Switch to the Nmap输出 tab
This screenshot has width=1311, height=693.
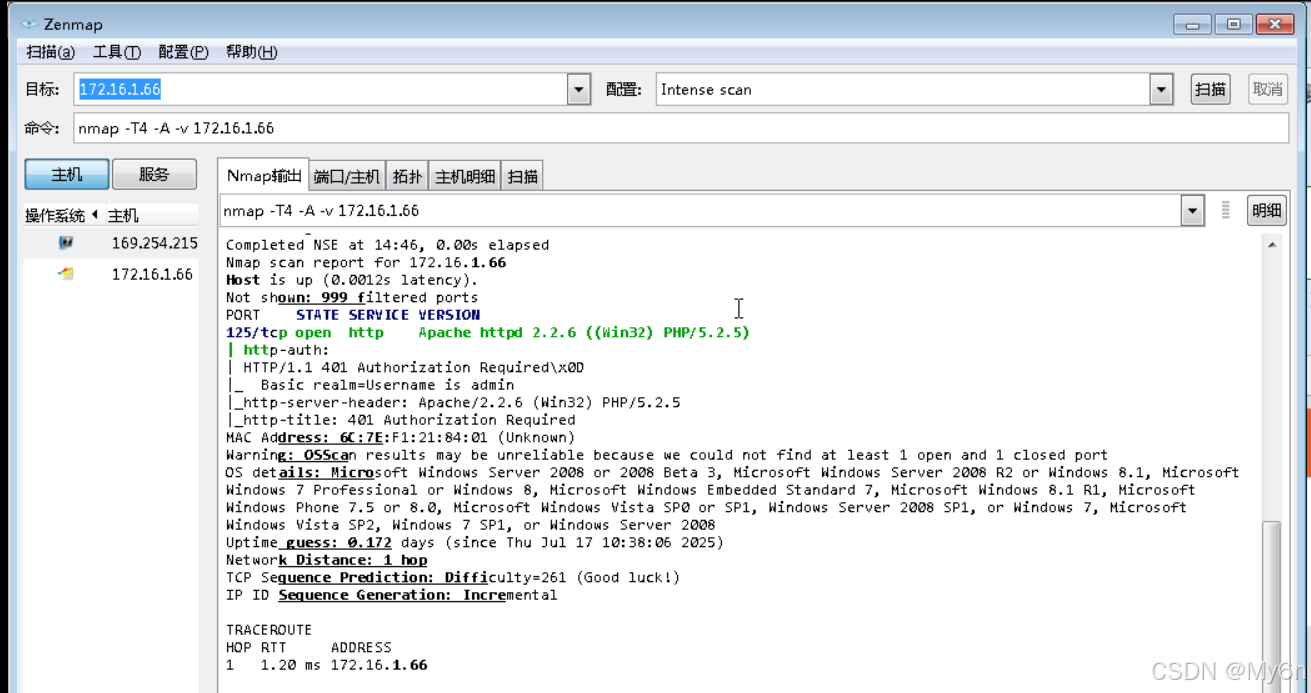click(264, 175)
